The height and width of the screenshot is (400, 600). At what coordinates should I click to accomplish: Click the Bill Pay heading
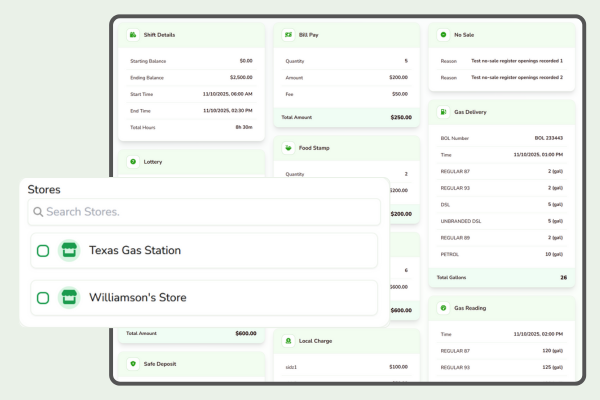pyautogui.click(x=308, y=35)
